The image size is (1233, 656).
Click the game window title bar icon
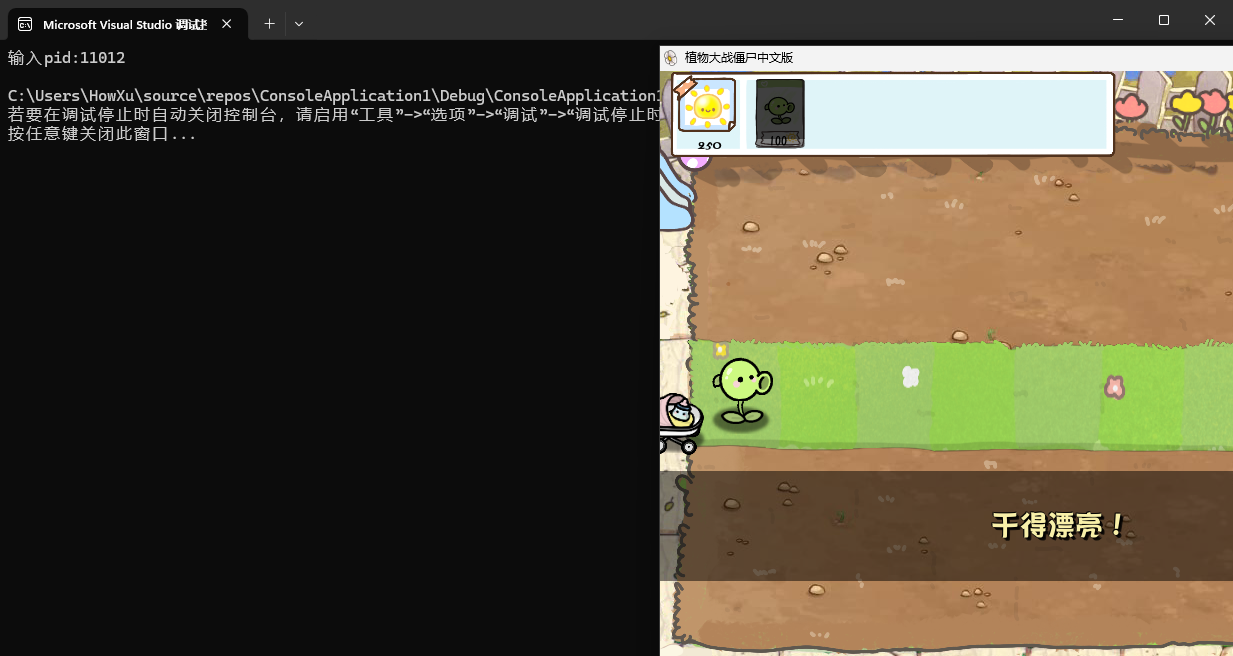click(671, 58)
